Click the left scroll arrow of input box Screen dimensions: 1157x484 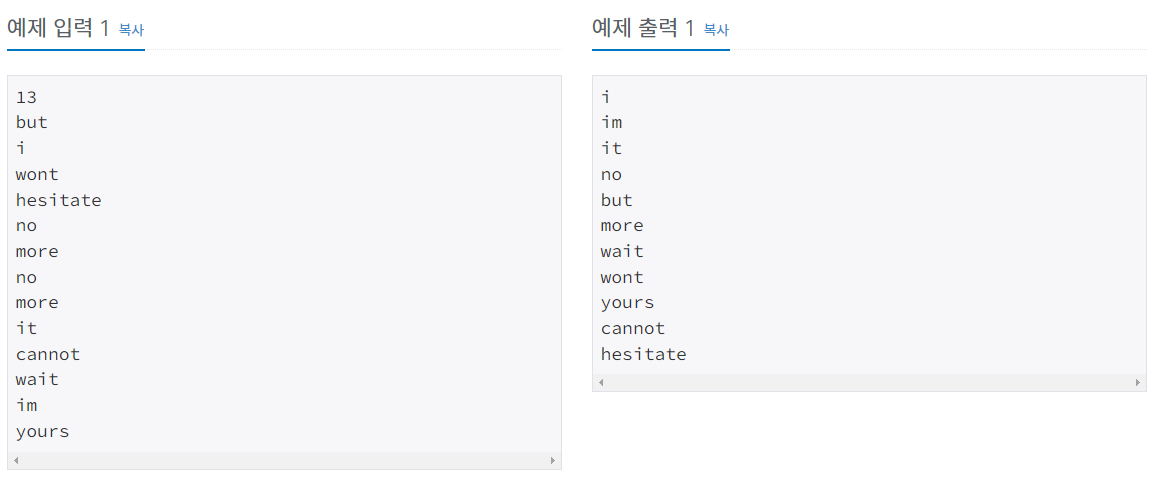(x=15, y=460)
